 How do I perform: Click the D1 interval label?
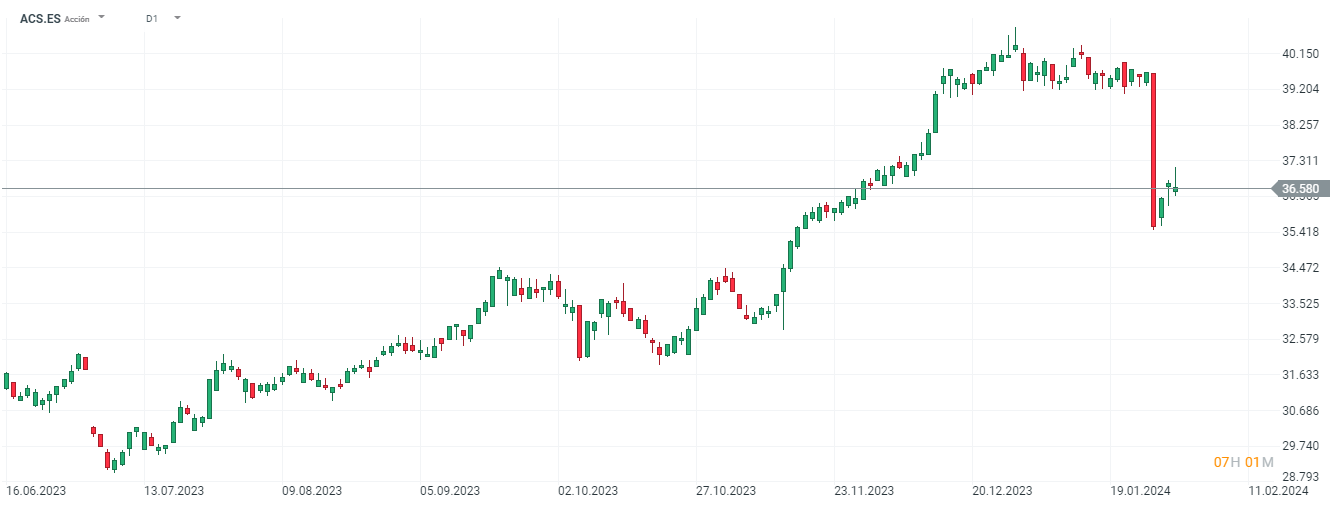click(151, 18)
